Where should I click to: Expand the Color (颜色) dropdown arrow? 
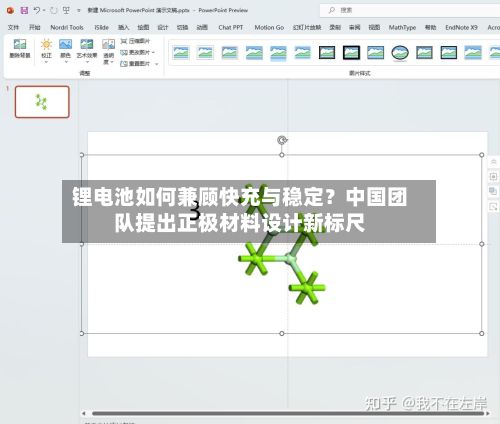pyautogui.click(x=66, y=62)
